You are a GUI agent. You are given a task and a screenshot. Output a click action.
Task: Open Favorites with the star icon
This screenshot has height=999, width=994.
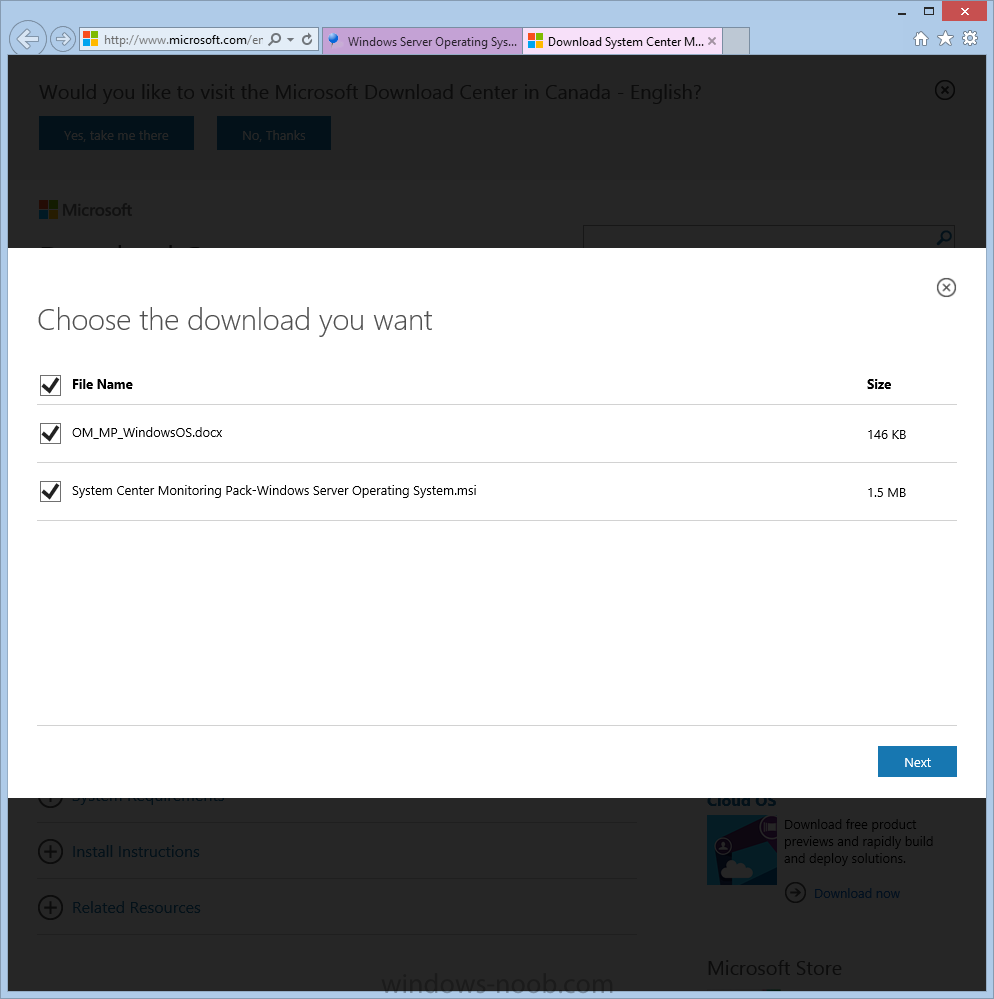pos(946,39)
